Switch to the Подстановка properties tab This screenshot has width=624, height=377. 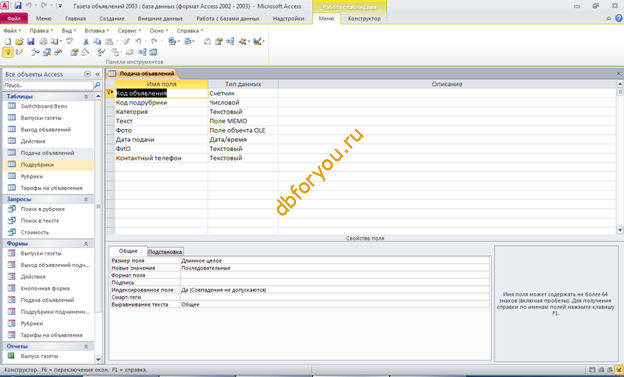[x=165, y=252]
